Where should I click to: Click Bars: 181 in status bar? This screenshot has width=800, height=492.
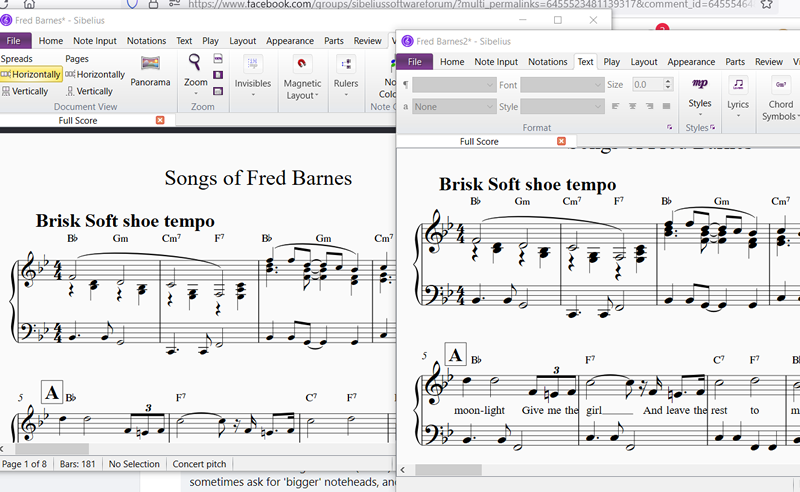click(78, 464)
